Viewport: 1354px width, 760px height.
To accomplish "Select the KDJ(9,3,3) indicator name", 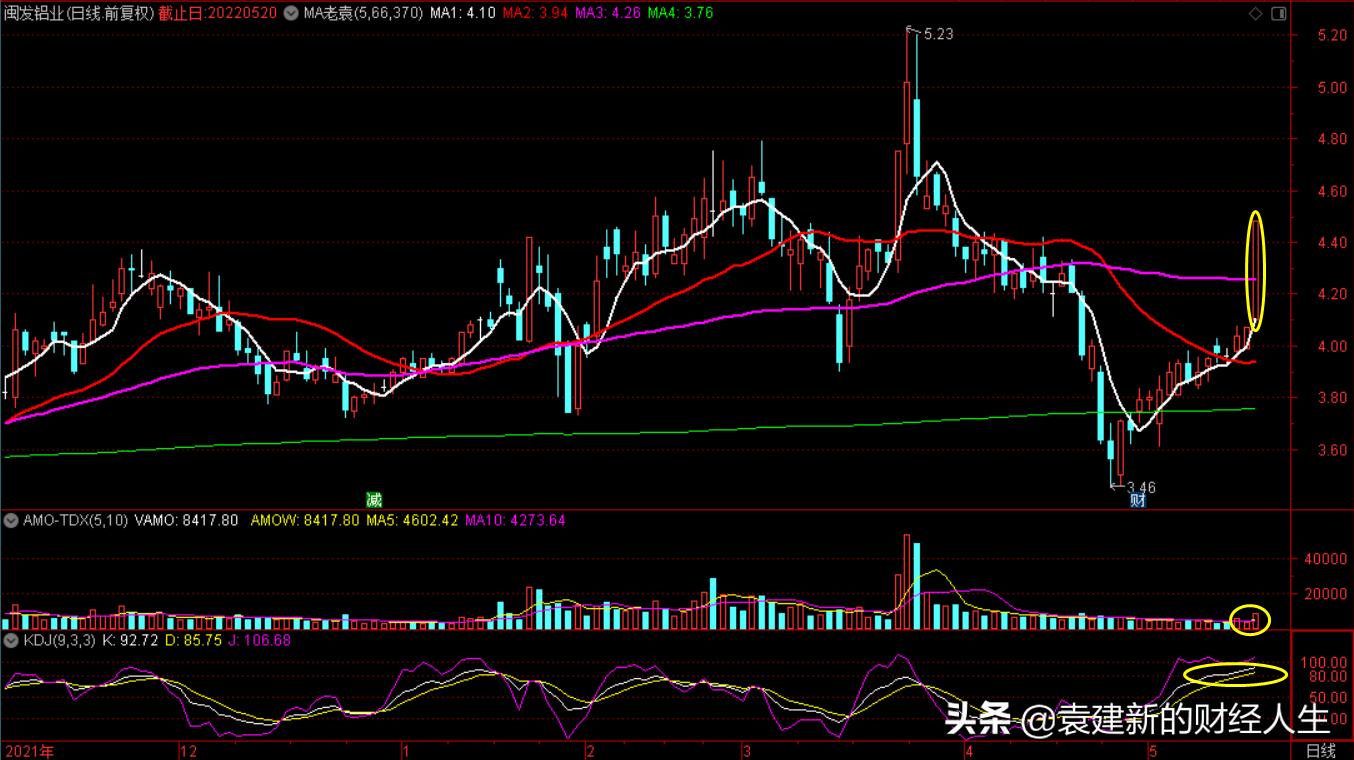I will coord(58,640).
